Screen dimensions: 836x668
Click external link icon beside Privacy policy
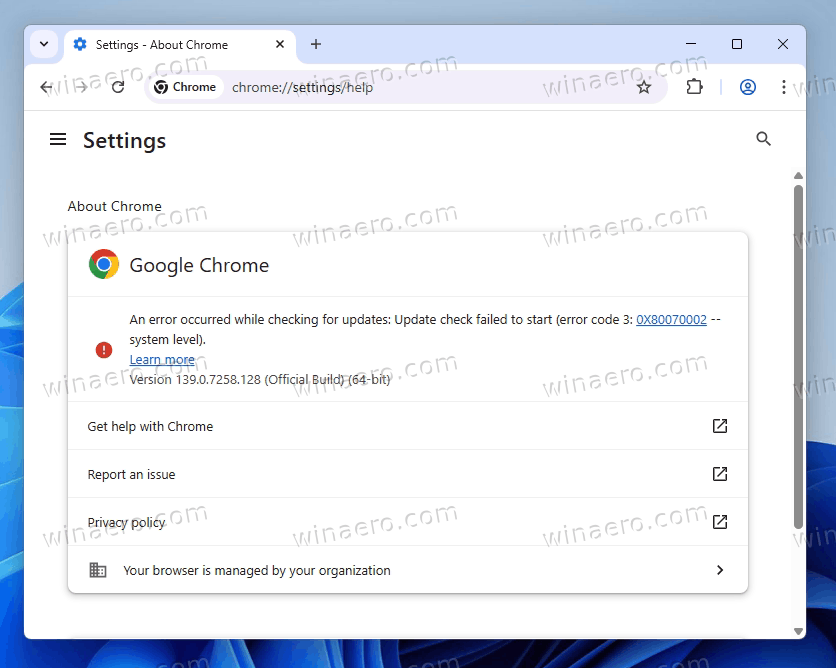tap(720, 522)
